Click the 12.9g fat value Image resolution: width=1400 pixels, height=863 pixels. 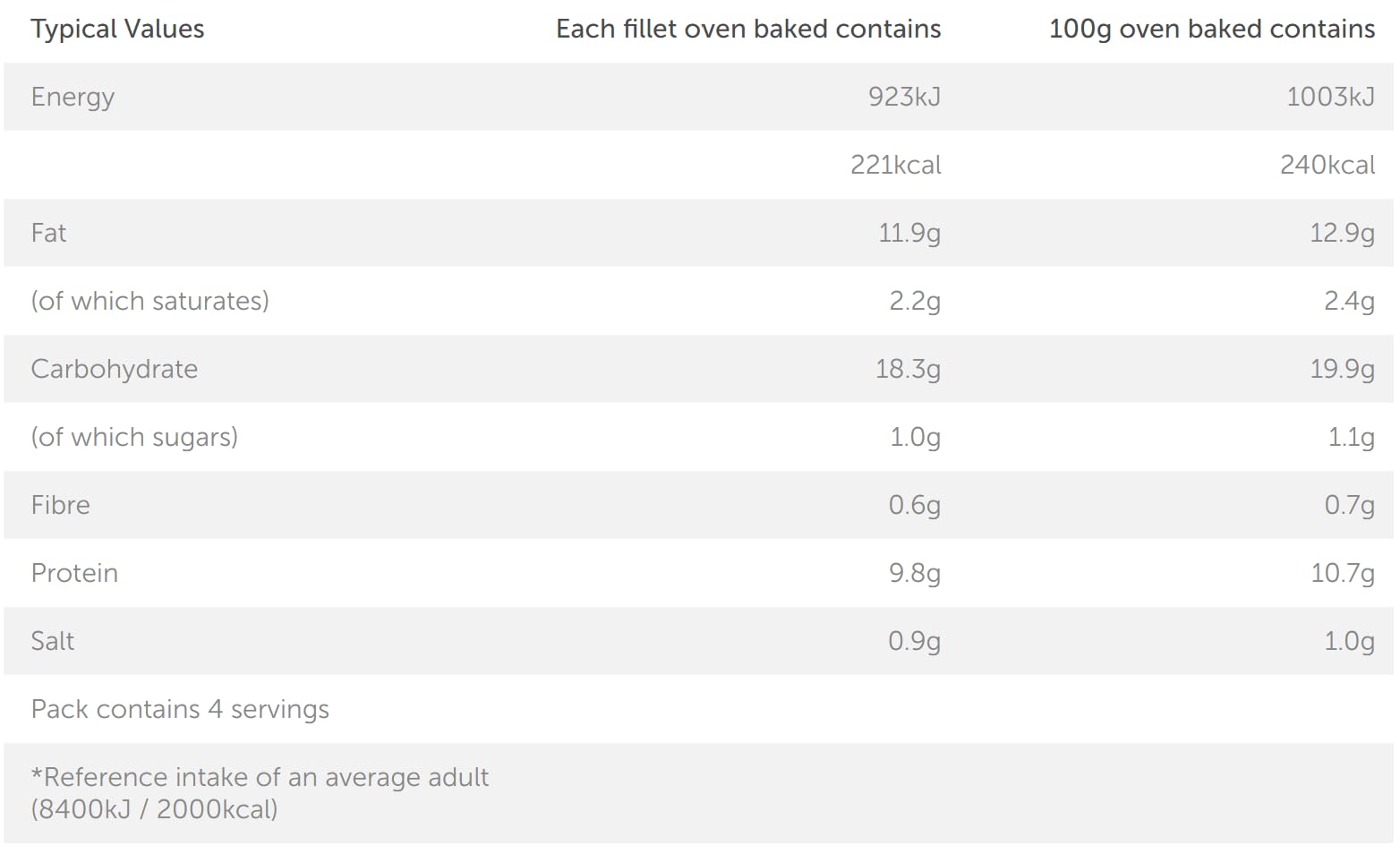coord(1342,233)
